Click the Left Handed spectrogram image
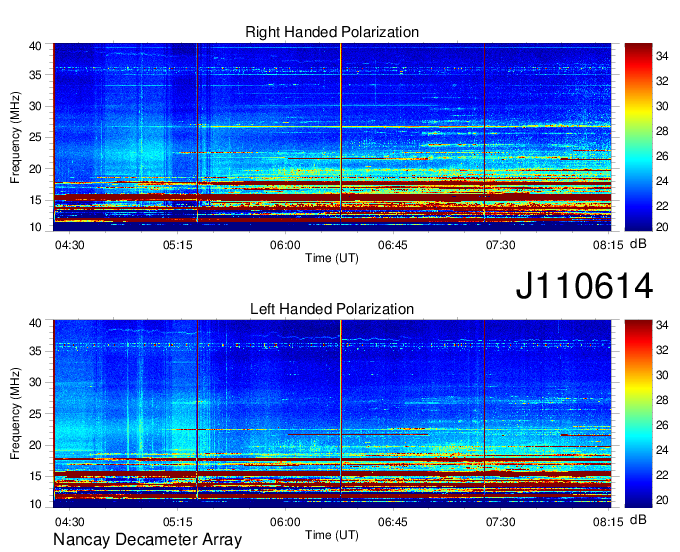Screen dimensions: 680x552 332,414
